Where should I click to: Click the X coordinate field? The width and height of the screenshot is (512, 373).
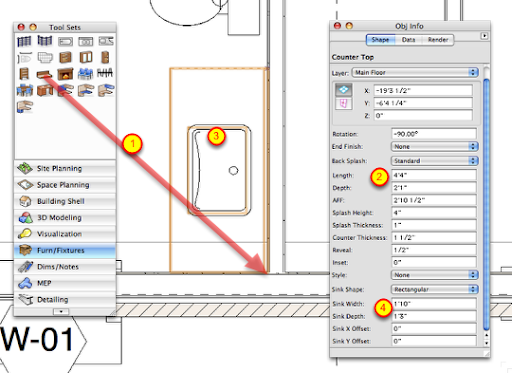point(423,90)
